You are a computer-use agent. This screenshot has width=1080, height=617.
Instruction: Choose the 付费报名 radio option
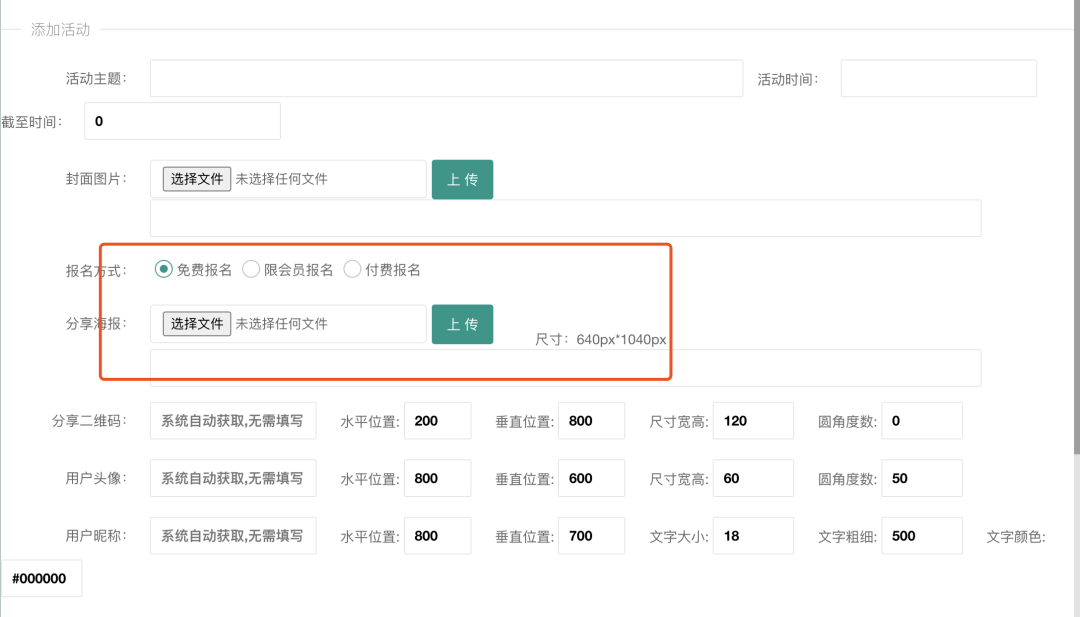click(x=352, y=269)
